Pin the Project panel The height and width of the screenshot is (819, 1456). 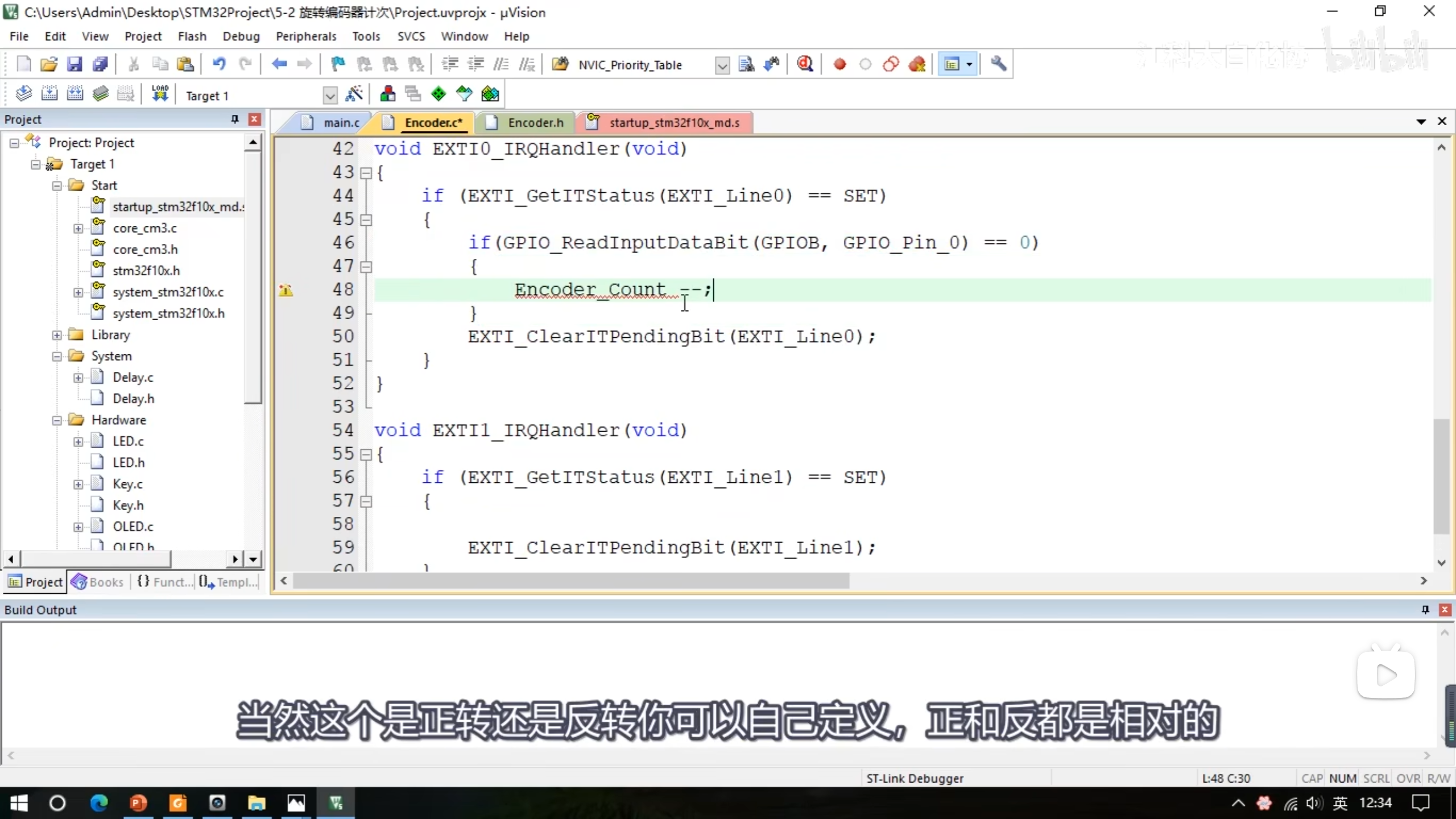234,119
